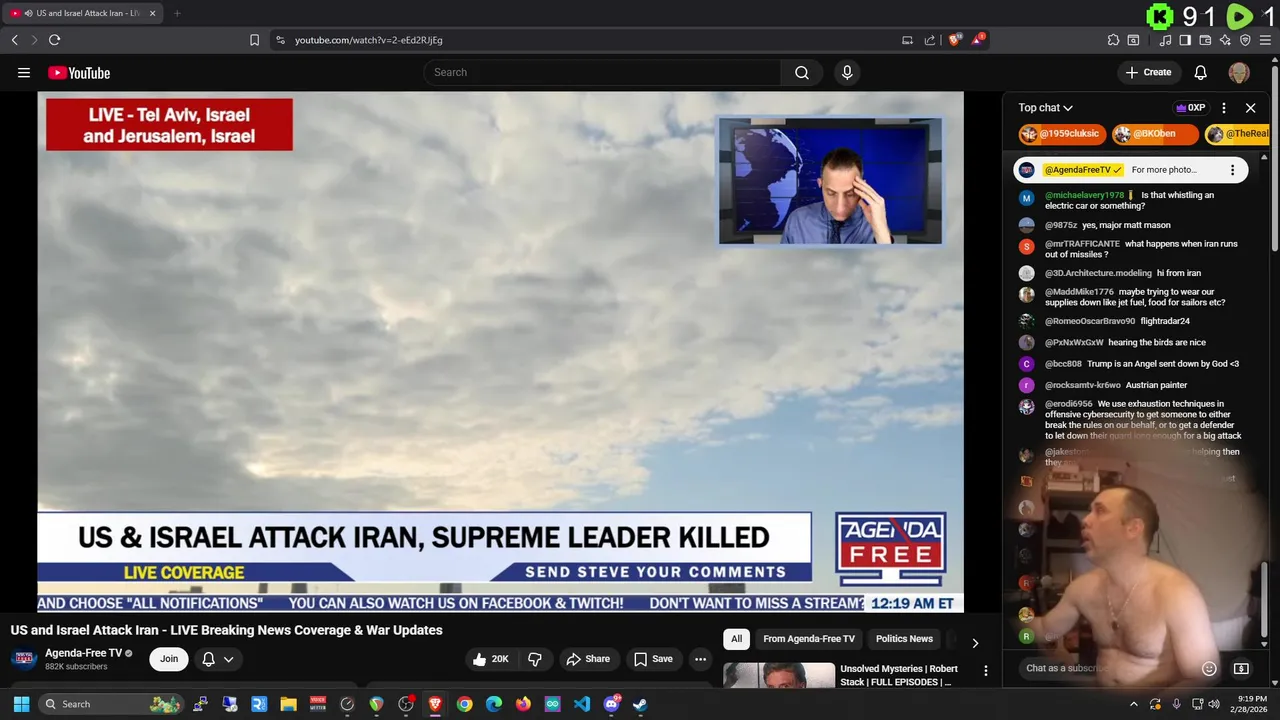This screenshot has height=720, width=1280.
Task: Type in the YouTube search field
Action: point(602,72)
